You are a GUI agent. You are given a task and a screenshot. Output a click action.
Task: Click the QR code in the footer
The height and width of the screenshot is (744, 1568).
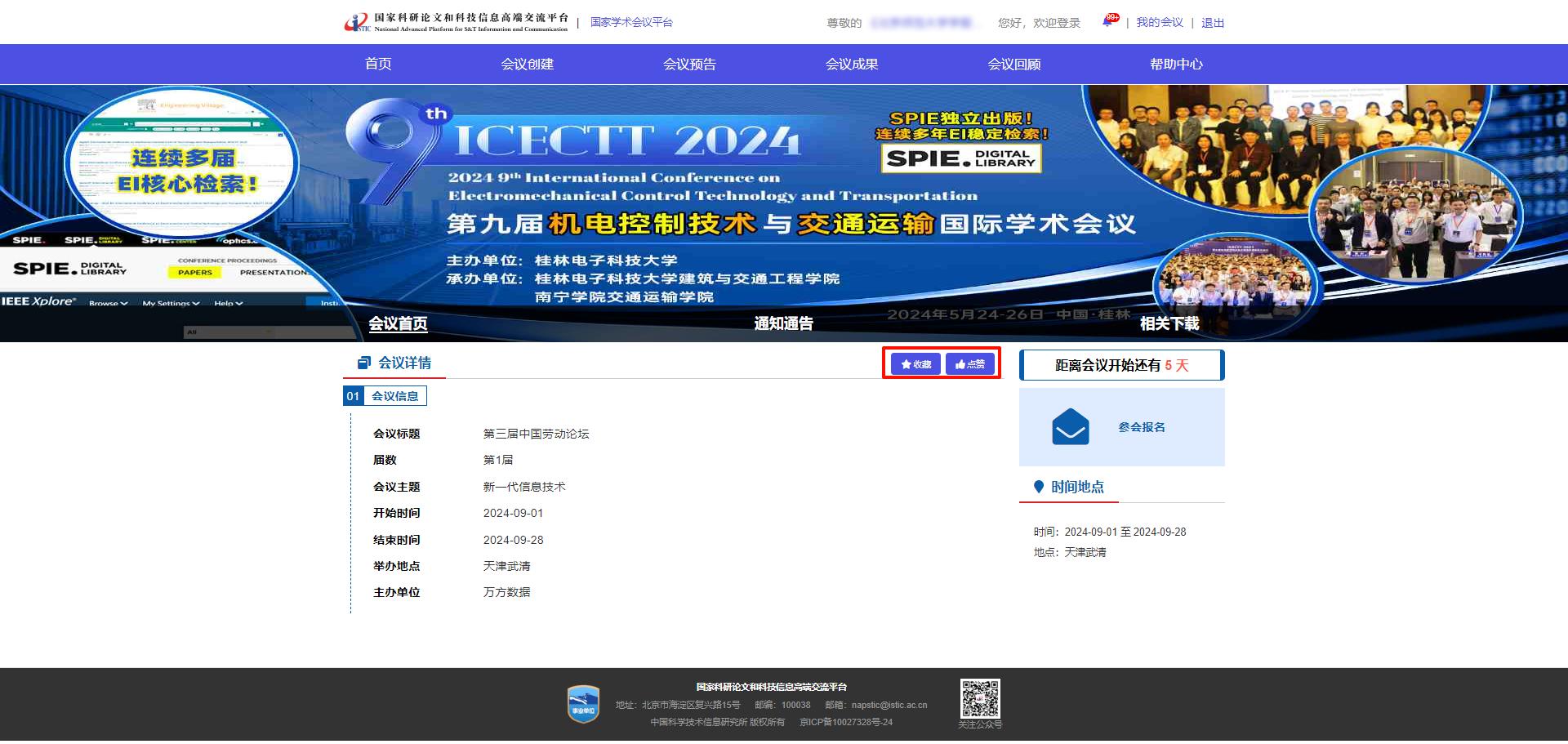point(980,698)
